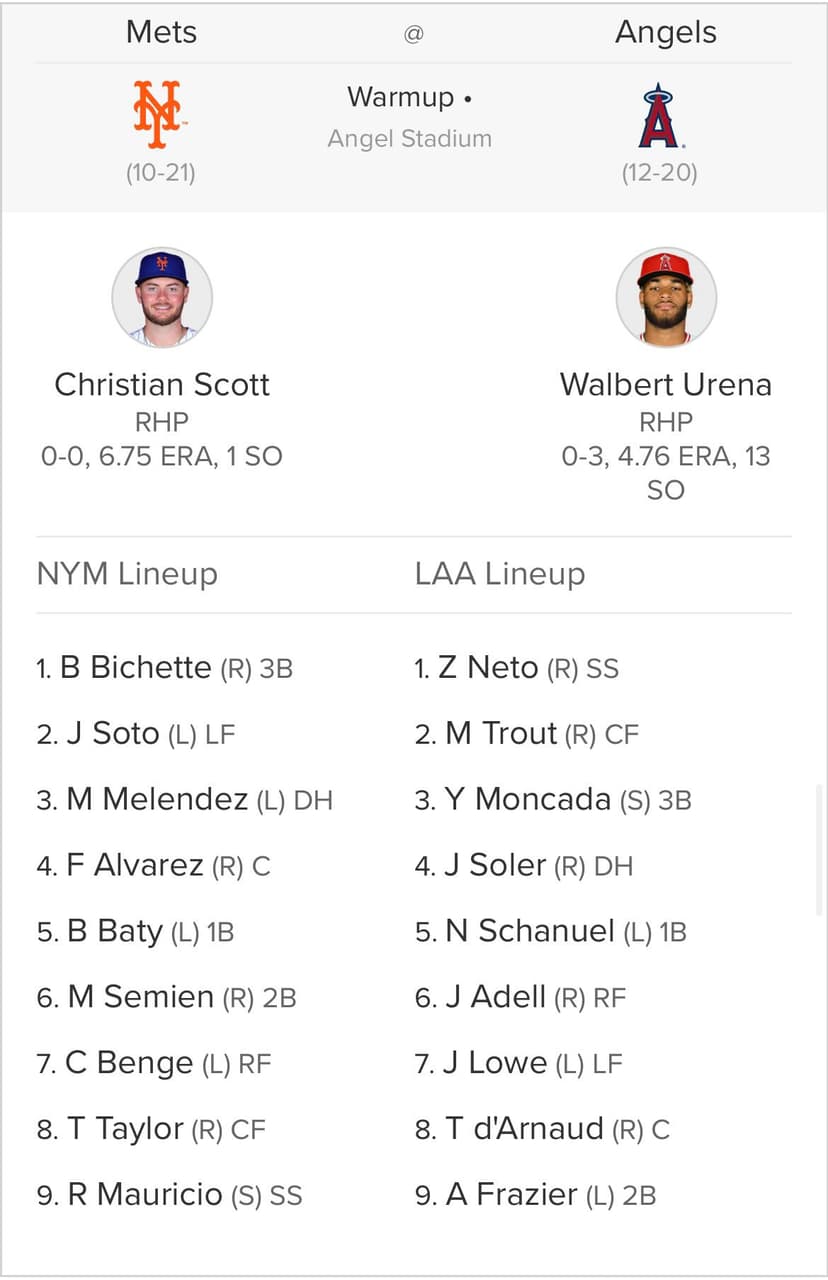The height and width of the screenshot is (1280, 828).
Task: Click the vertical scrollbar on right edge
Action: (x=821, y=851)
